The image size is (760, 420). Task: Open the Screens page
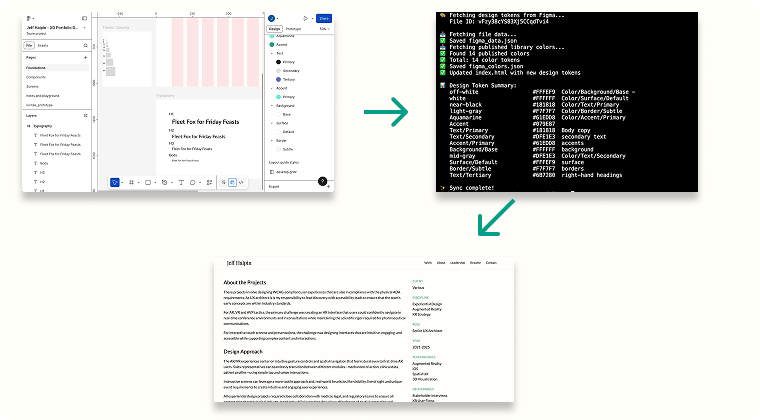pyautogui.click(x=32, y=86)
